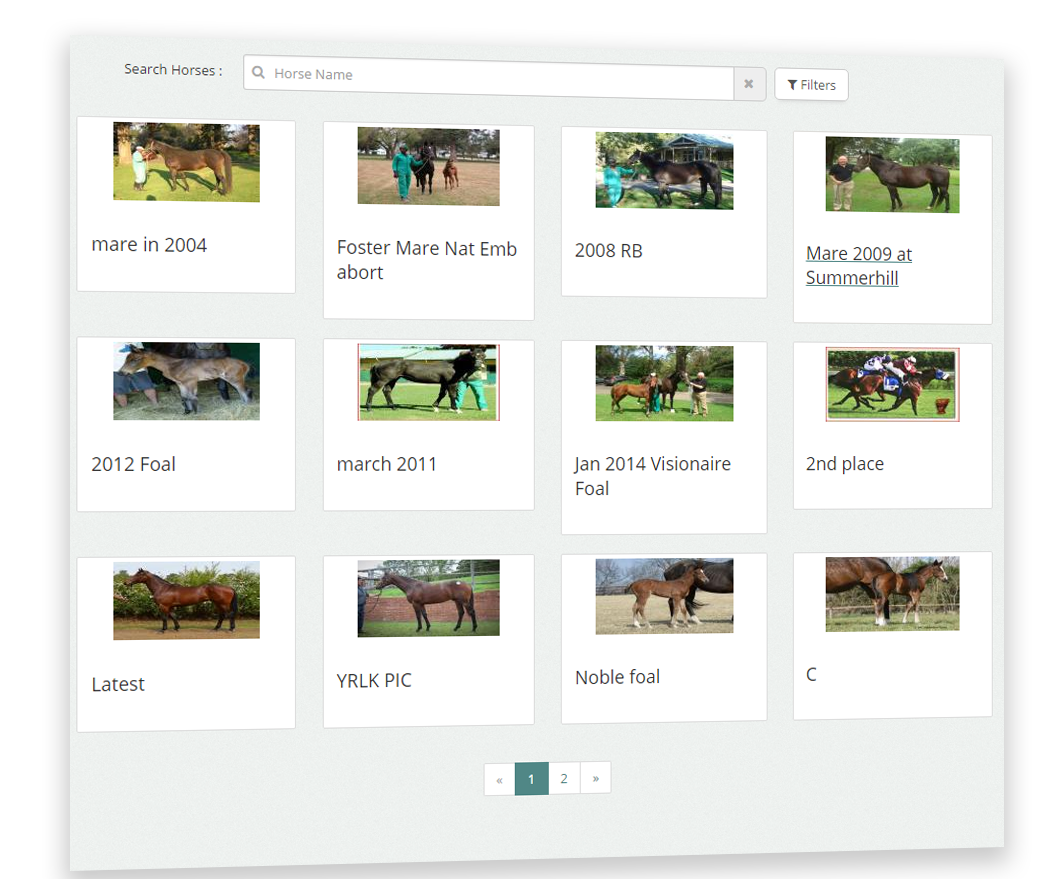
Task: Open the '2008 RB' photo
Action: 664,170
